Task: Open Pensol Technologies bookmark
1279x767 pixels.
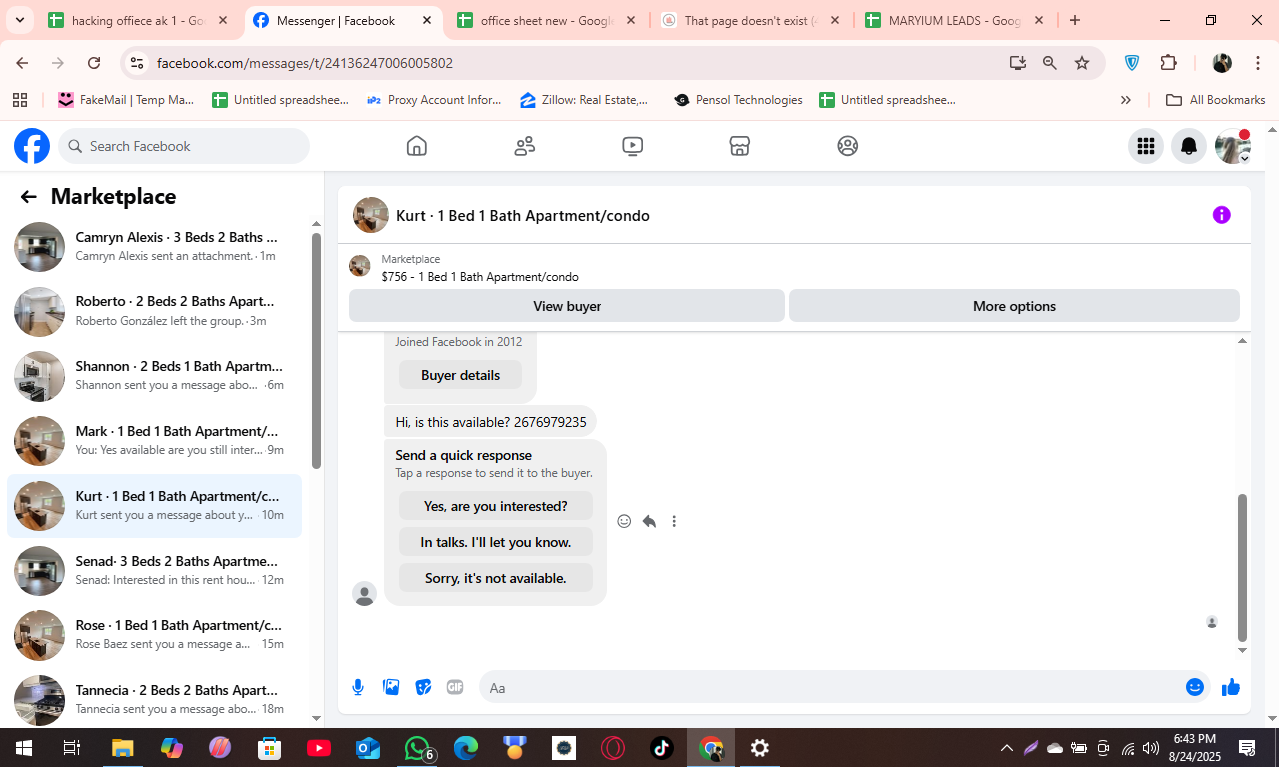Action: pos(739,100)
